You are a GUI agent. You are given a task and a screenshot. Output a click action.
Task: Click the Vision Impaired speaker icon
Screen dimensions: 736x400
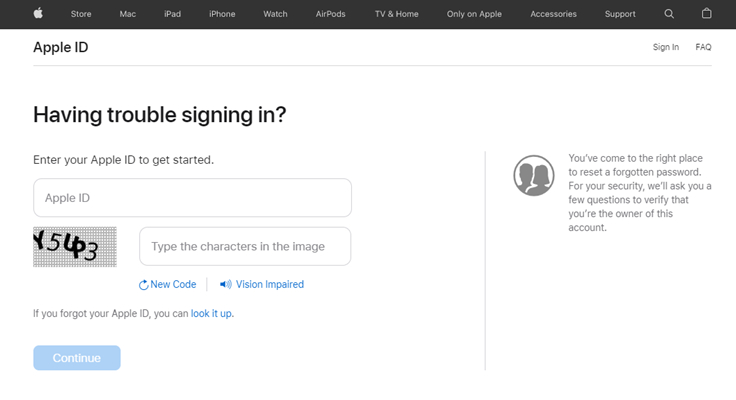point(225,284)
